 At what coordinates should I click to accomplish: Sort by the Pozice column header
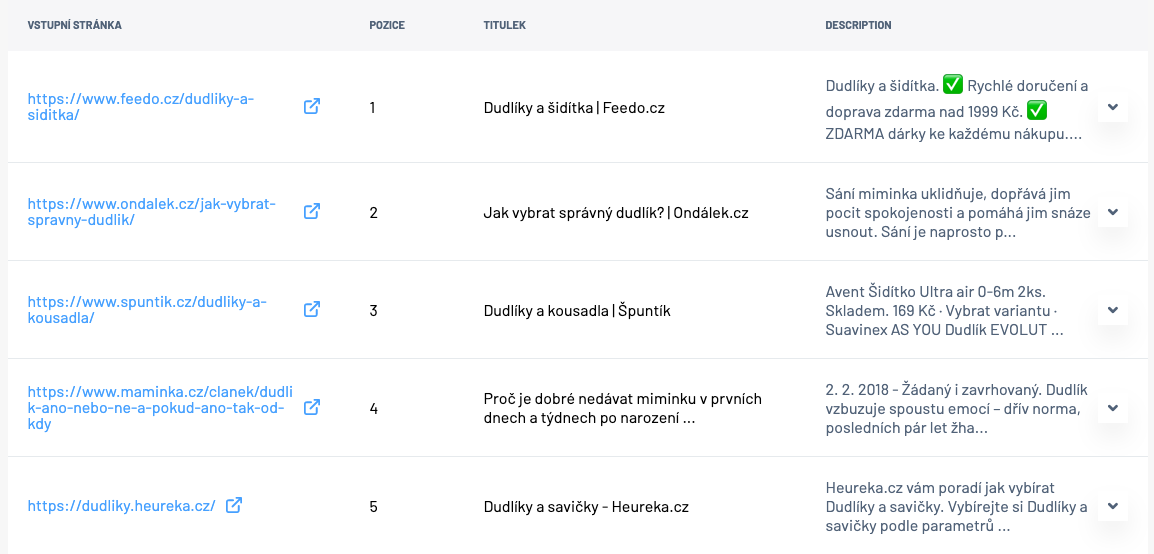click(387, 25)
